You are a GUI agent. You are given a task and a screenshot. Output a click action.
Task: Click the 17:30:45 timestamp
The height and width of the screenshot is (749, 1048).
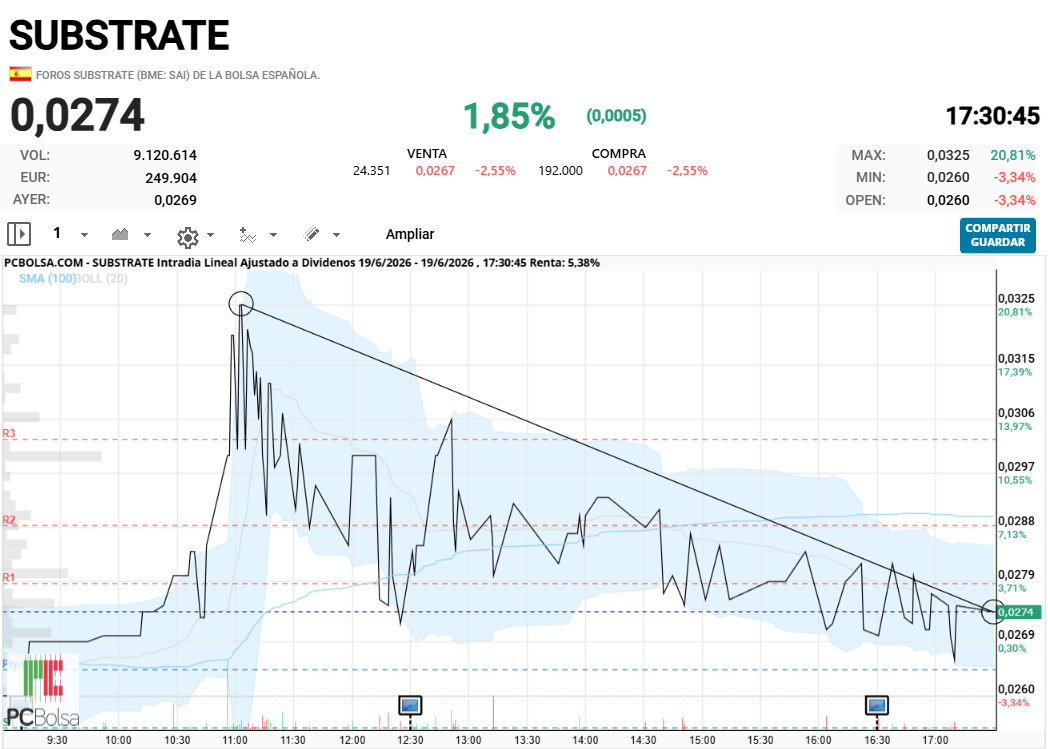993,116
